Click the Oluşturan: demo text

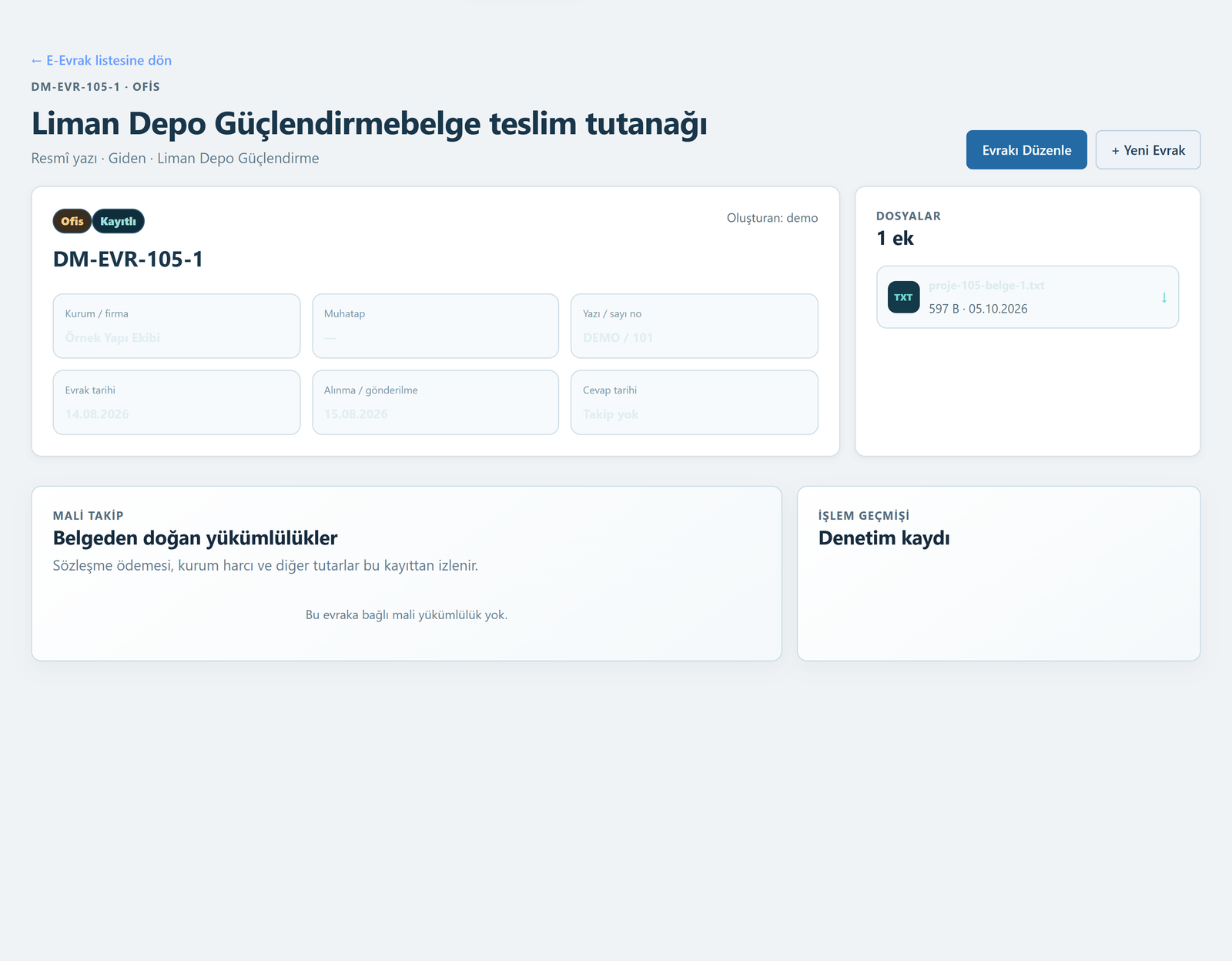pos(772,218)
